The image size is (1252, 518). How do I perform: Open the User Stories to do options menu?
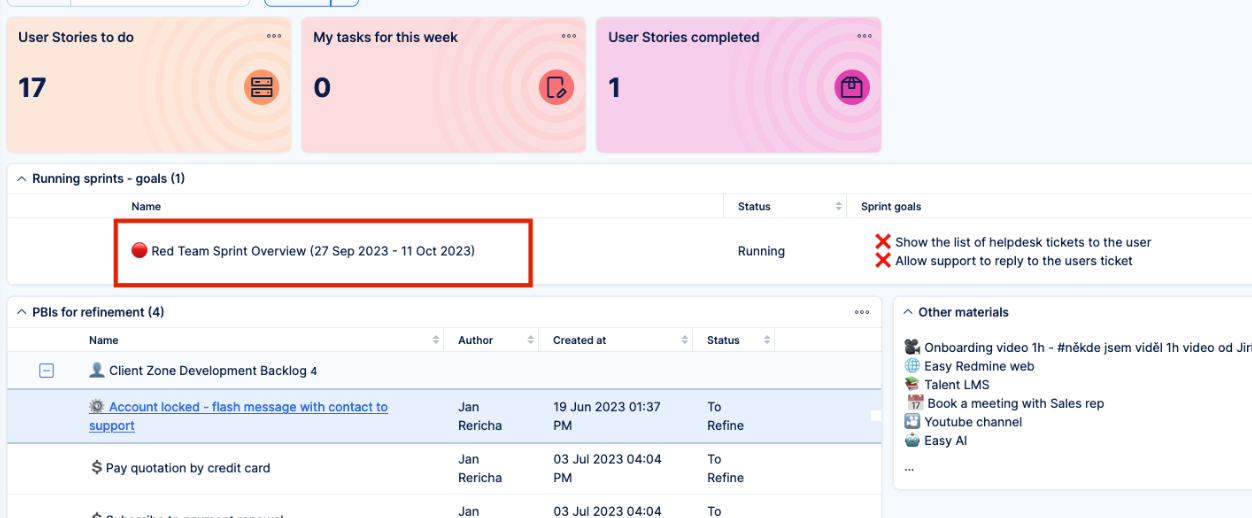[273, 37]
